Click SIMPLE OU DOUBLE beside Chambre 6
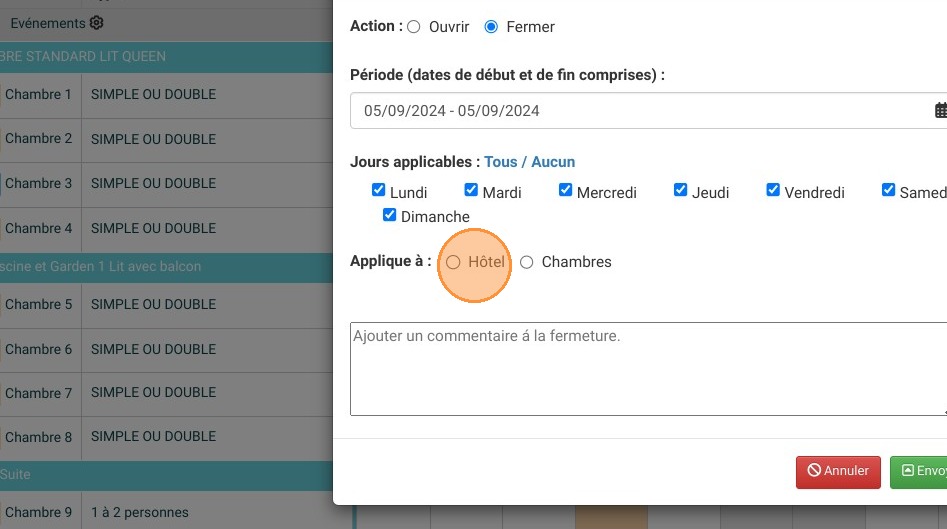 click(x=153, y=350)
